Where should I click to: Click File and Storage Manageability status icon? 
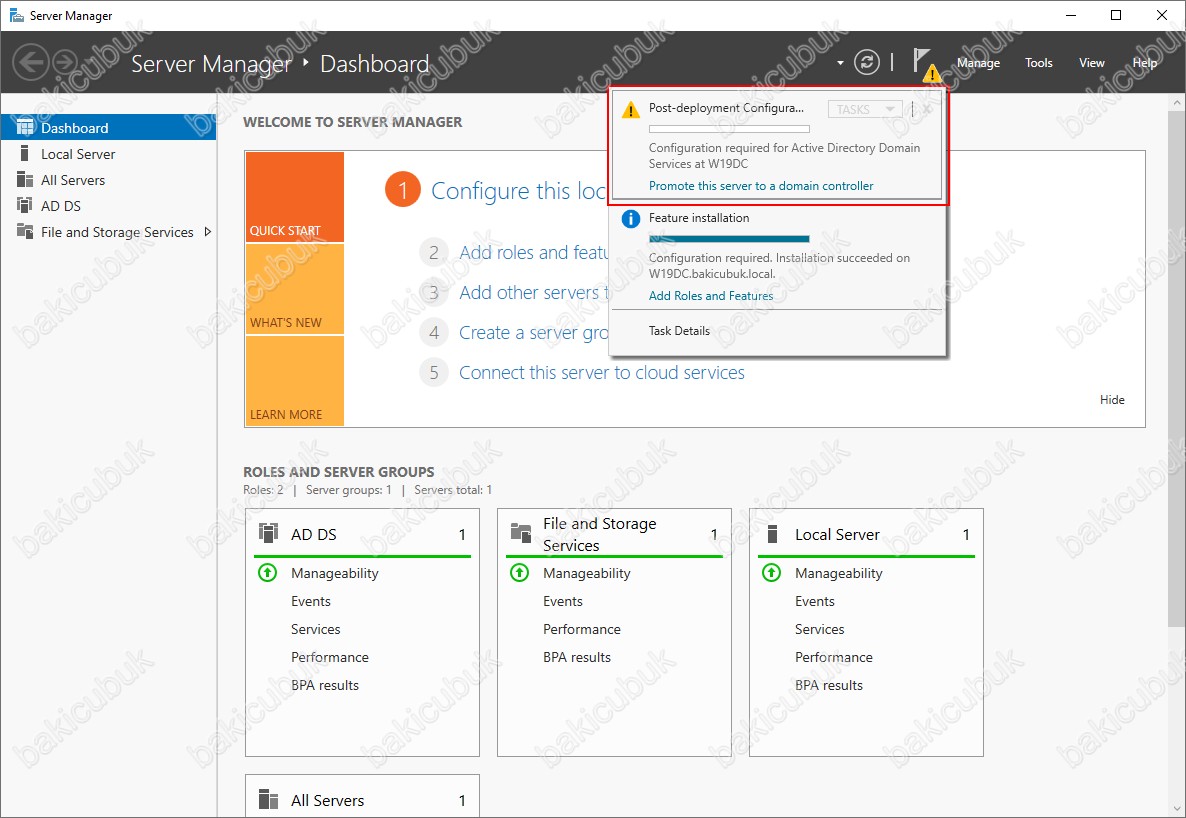tap(520, 573)
